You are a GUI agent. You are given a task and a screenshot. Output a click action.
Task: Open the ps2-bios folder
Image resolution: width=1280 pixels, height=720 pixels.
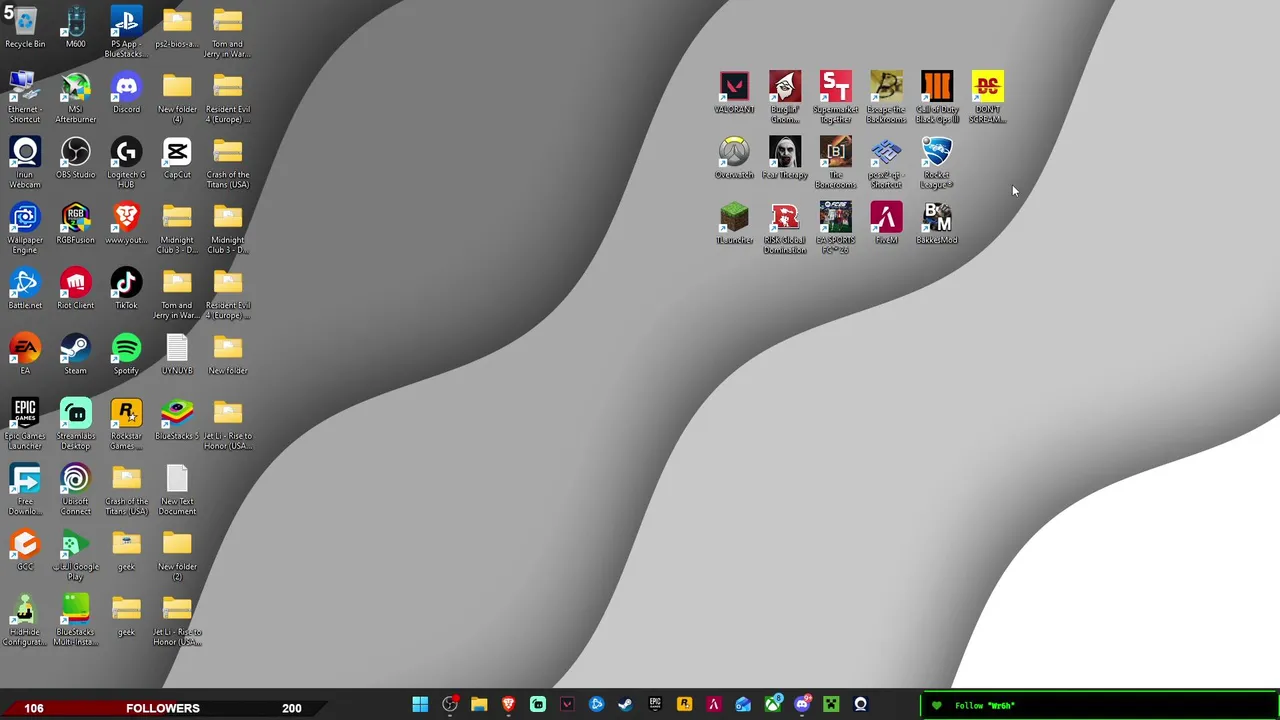coord(177,28)
